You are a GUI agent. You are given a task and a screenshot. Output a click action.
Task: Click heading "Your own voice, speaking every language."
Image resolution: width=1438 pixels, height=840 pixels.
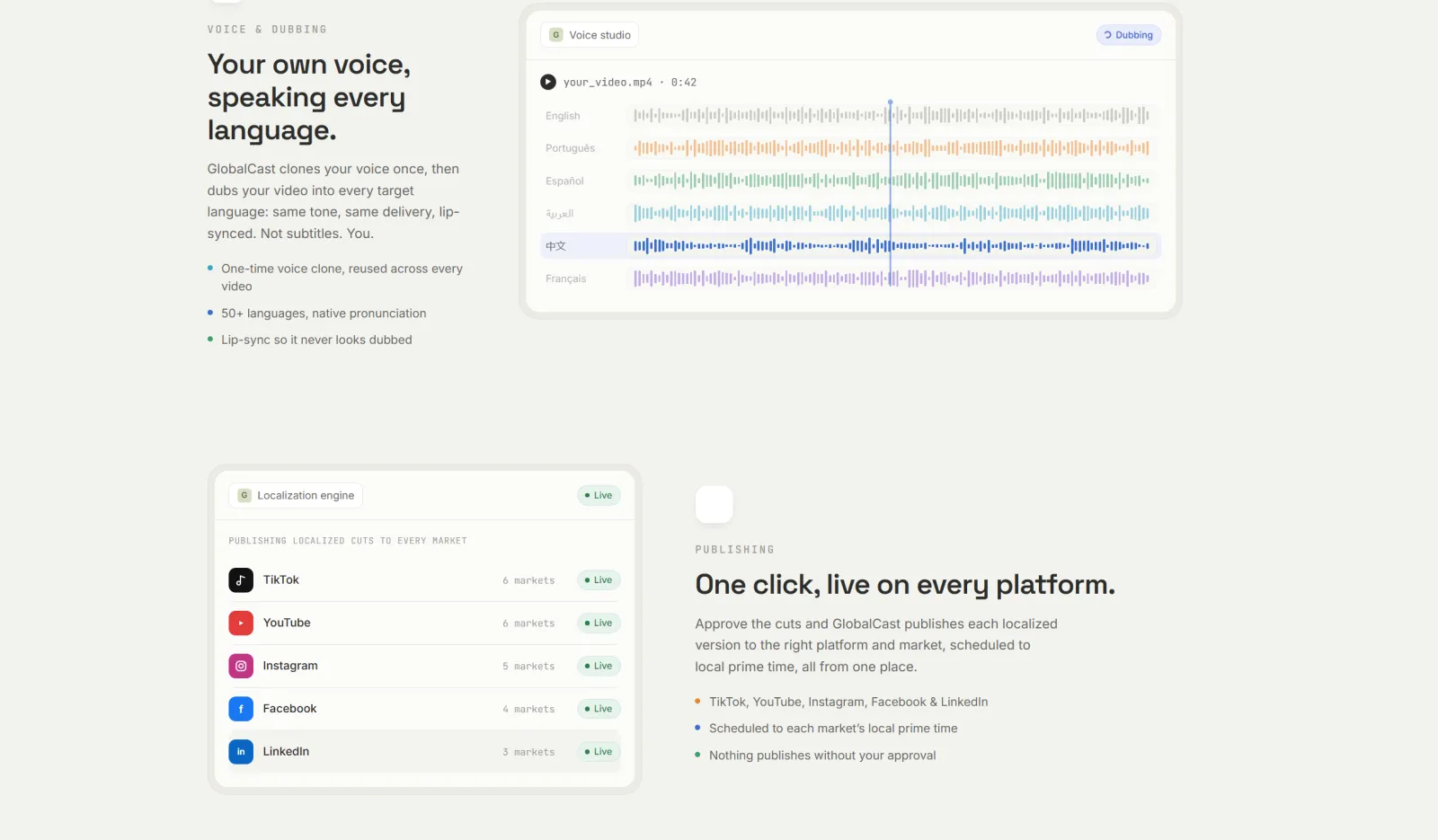309,97
